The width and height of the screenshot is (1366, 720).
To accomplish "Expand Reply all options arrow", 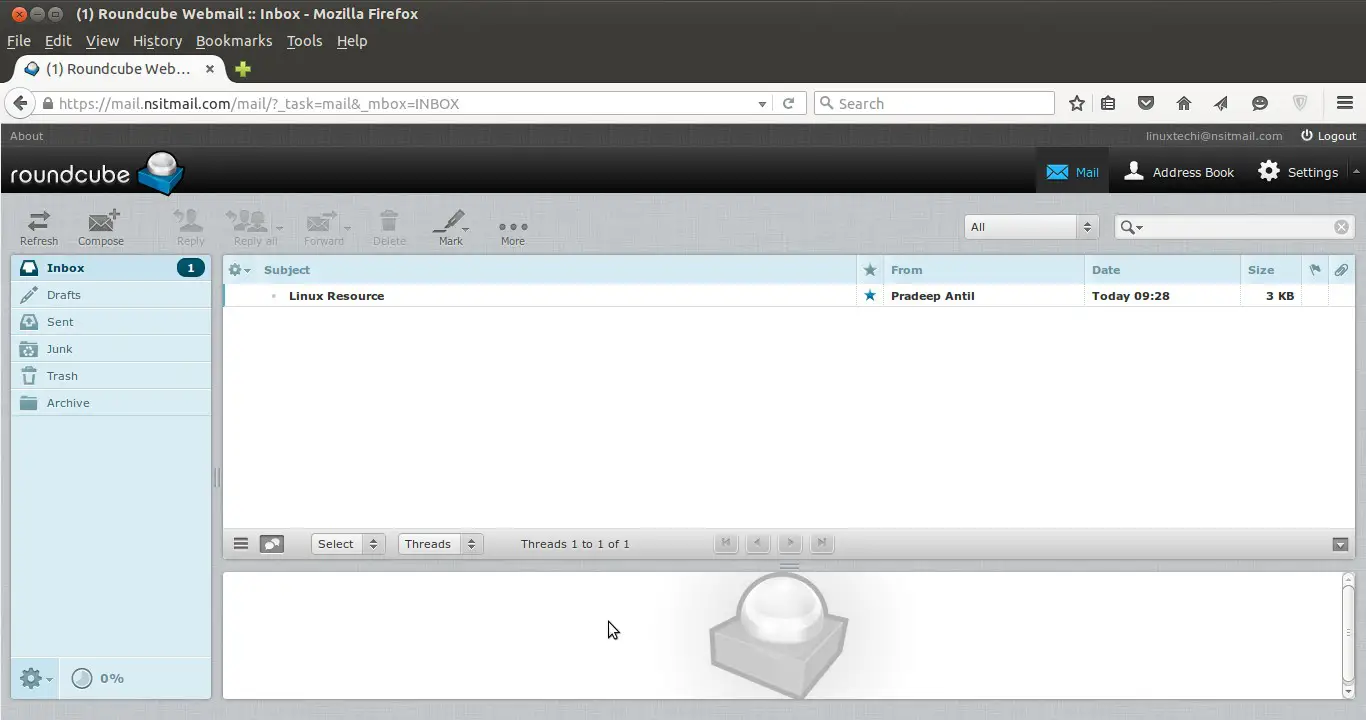I will coord(280,228).
